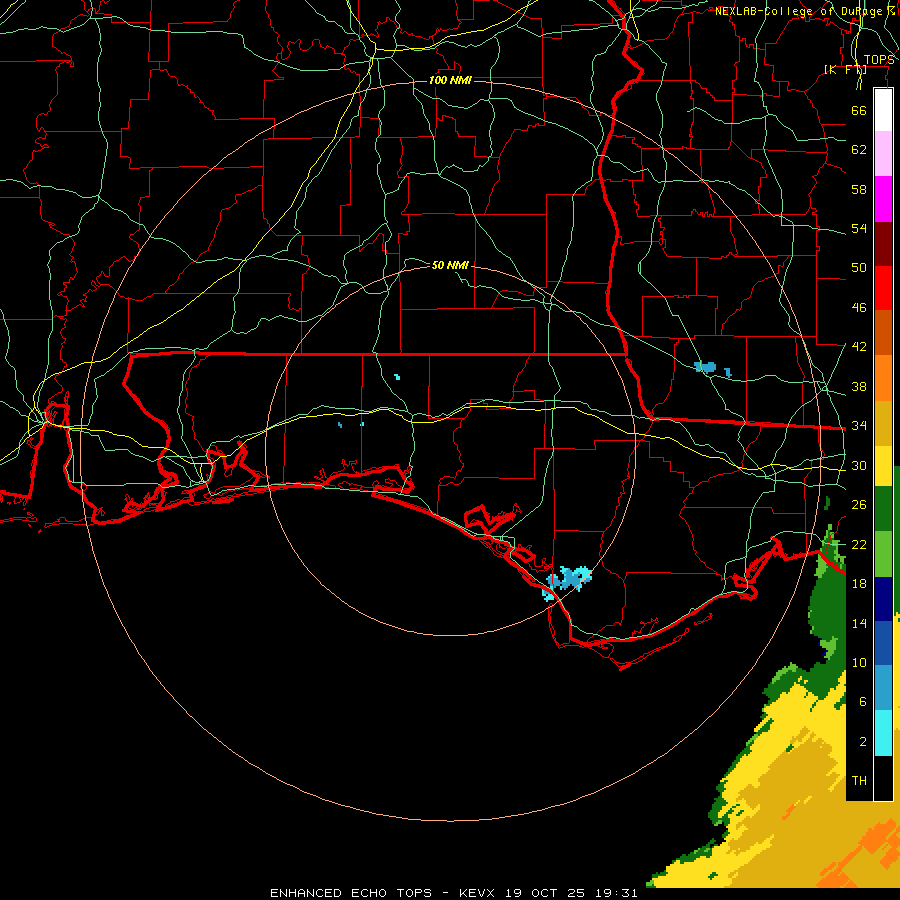Click the cyan legend swatch
This screenshot has height=900, width=900.
point(883,733)
